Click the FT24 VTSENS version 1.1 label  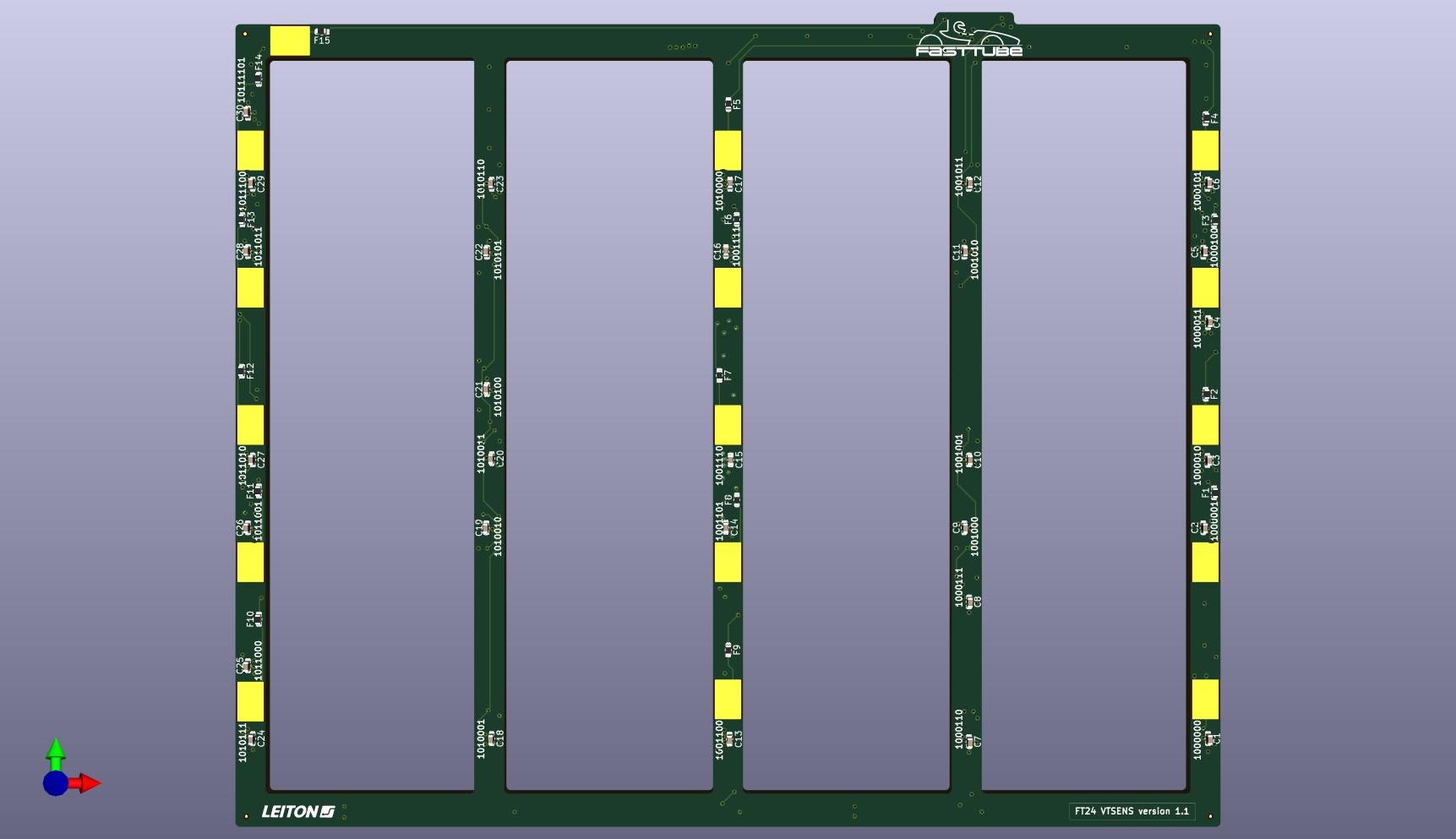pos(1132,811)
